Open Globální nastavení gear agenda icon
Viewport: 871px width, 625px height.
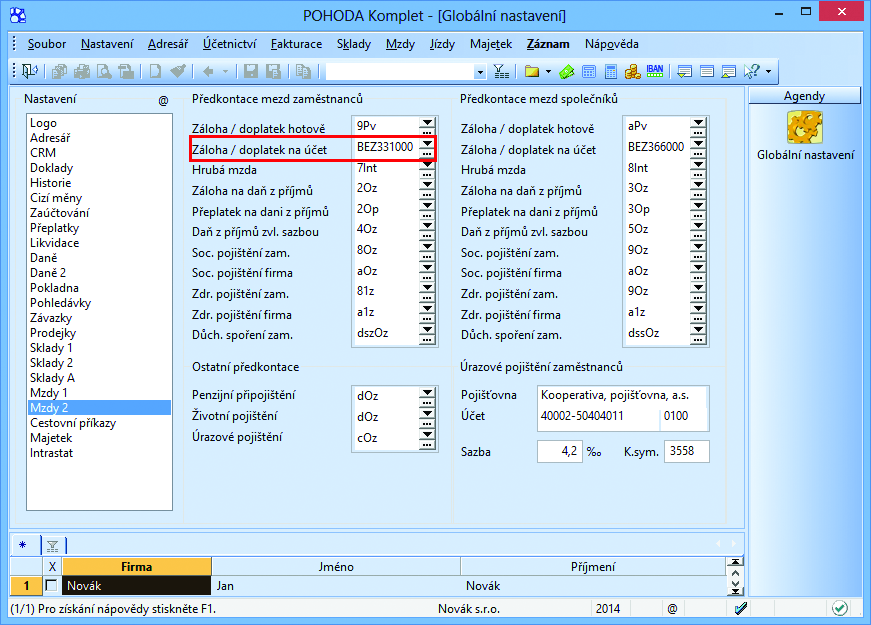point(804,127)
